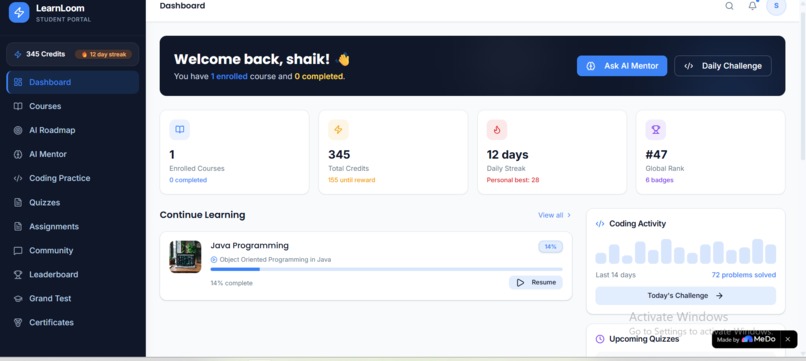
Task: Open Today's Challenge button
Action: (x=686, y=296)
